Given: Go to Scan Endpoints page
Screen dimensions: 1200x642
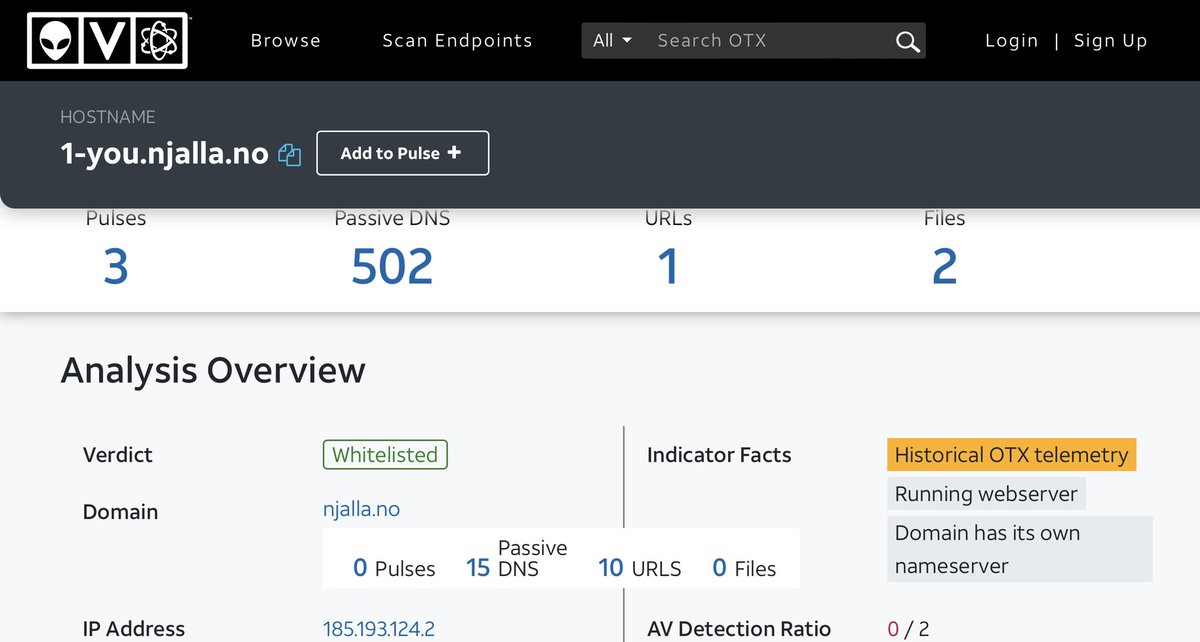Looking at the screenshot, I should [457, 41].
